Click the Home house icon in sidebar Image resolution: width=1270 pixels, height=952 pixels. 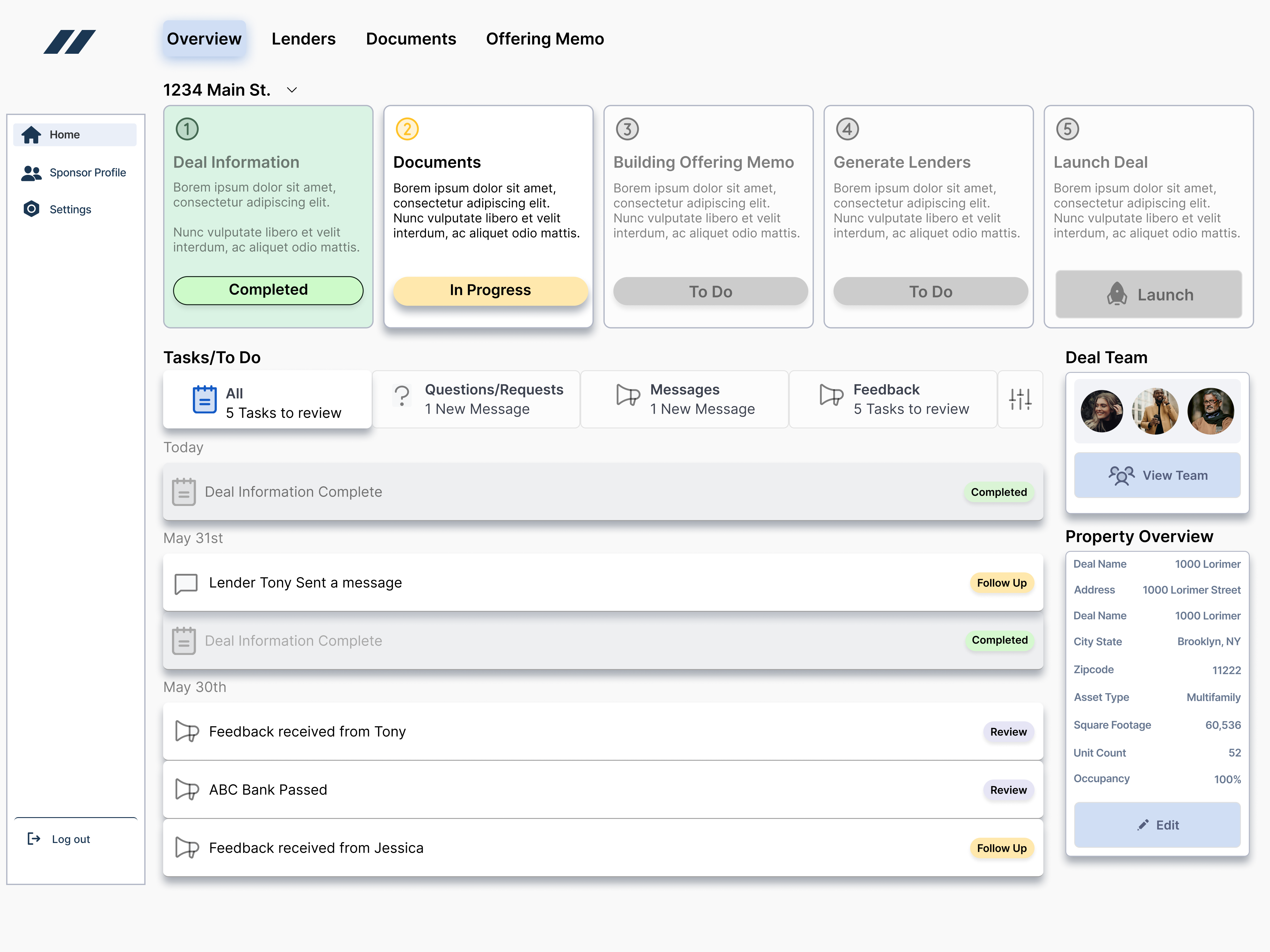[31, 135]
